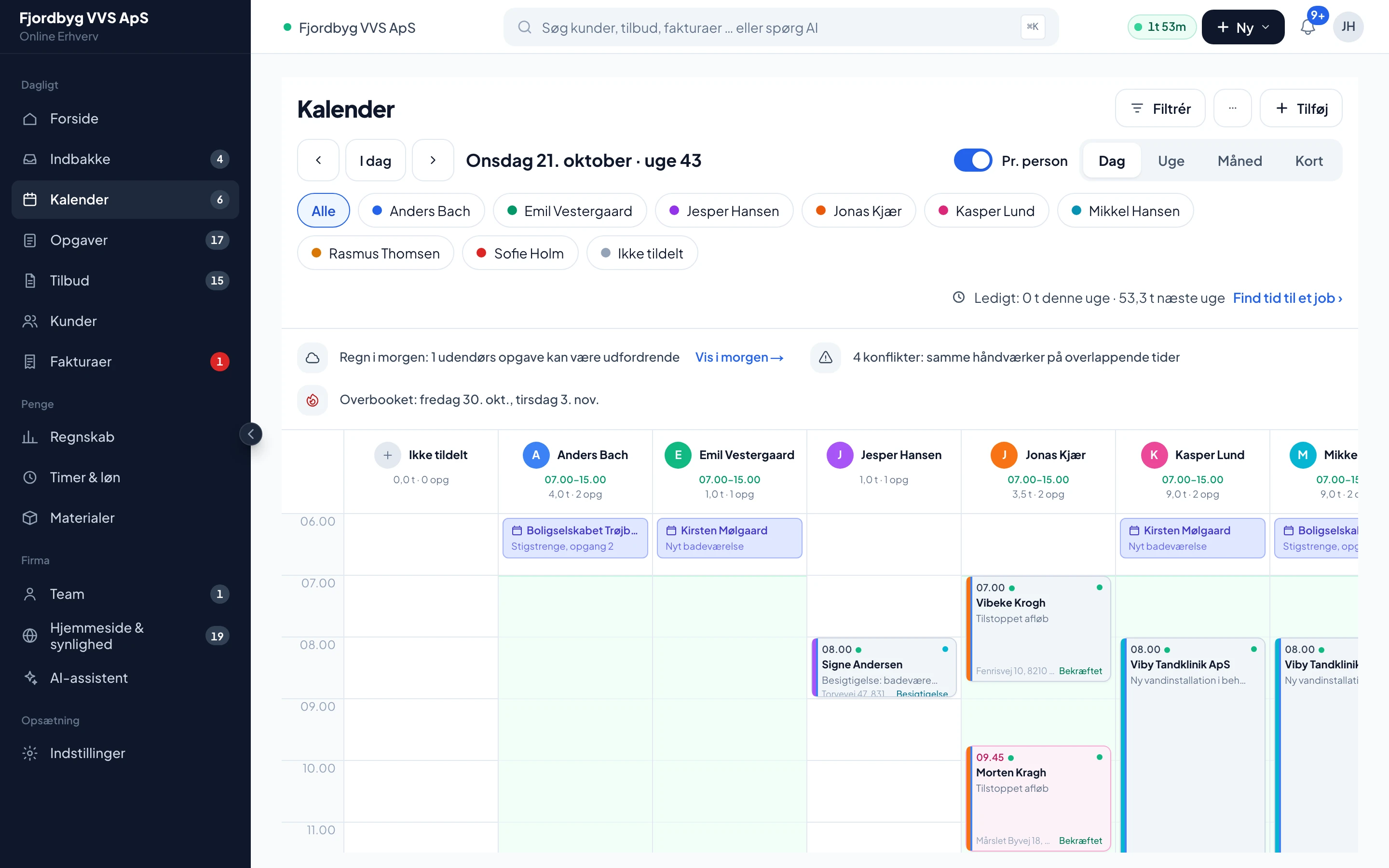Screen dimensions: 1389x868
Task: Filter calendar by Anders Bach
Action: point(421,211)
